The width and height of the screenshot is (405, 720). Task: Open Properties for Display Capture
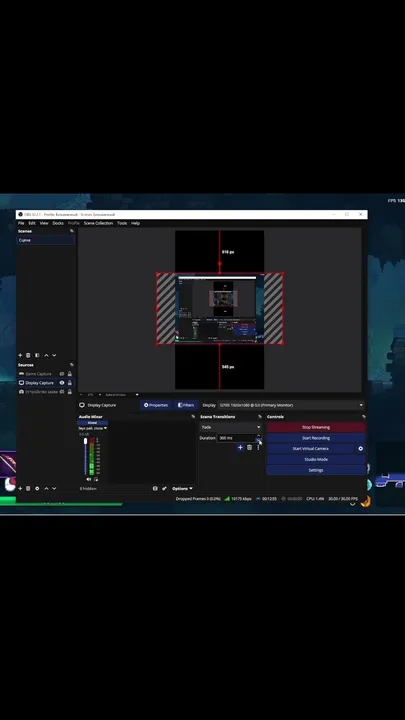156,405
